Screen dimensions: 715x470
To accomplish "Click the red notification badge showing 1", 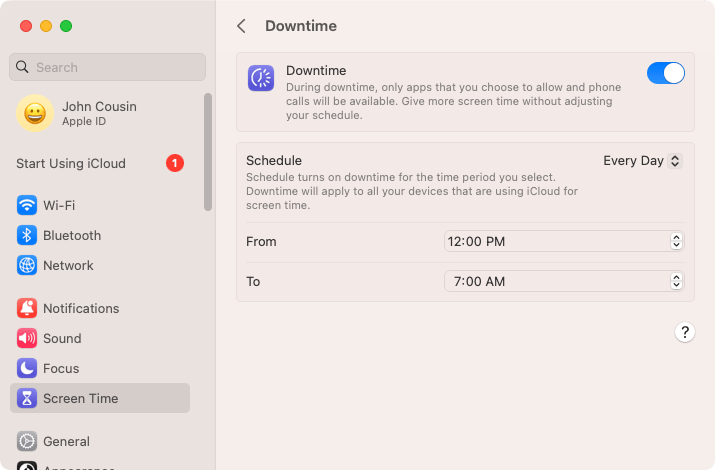I will (x=175, y=163).
